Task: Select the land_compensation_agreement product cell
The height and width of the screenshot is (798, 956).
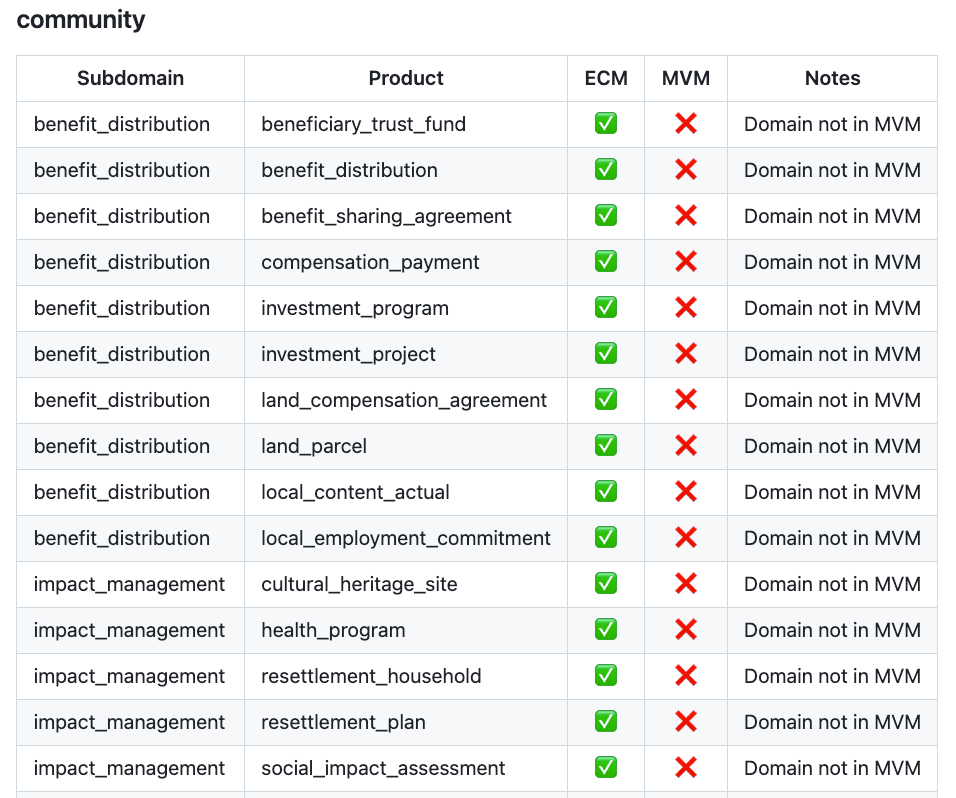Action: (x=406, y=400)
